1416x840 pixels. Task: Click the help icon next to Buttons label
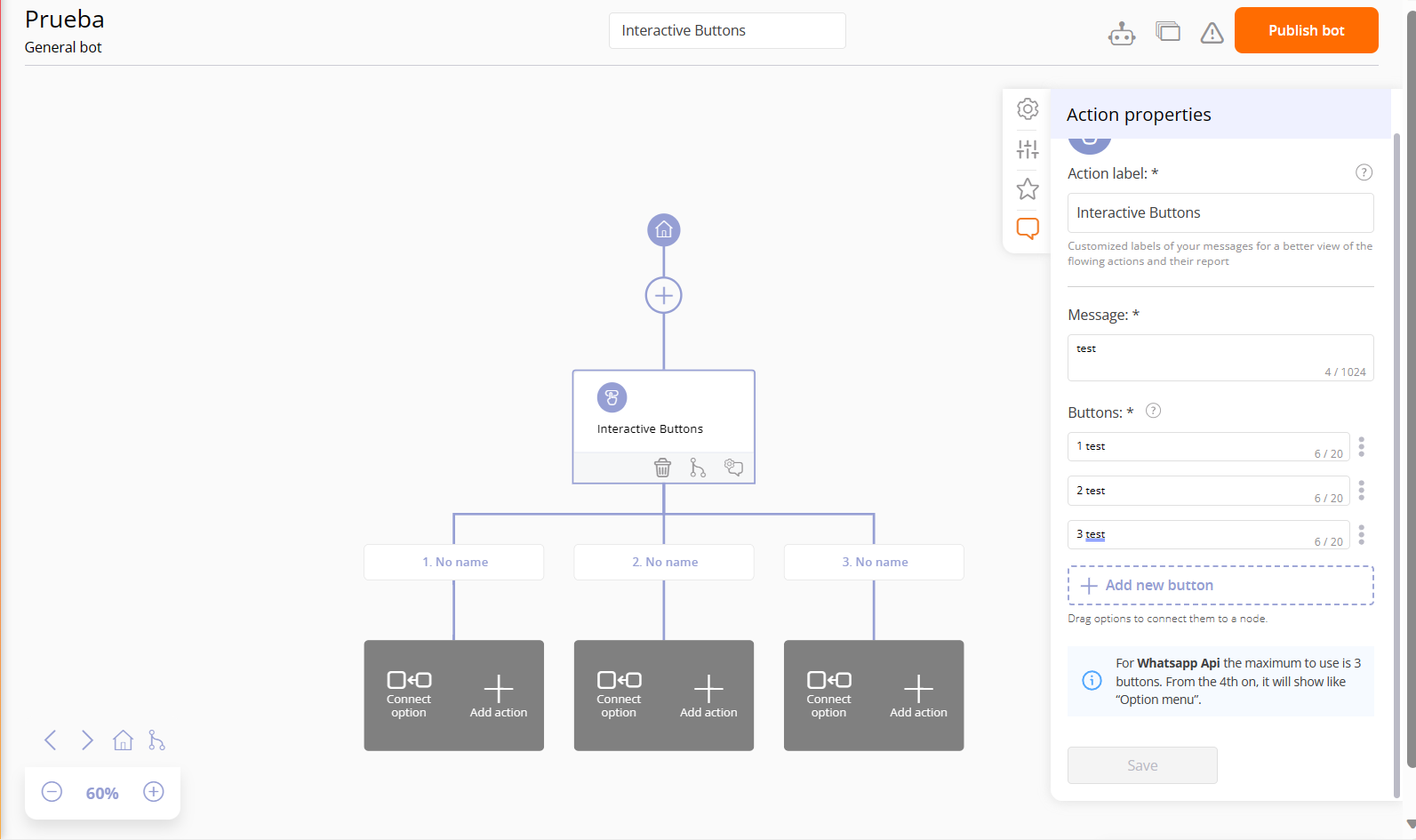point(1153,411)
